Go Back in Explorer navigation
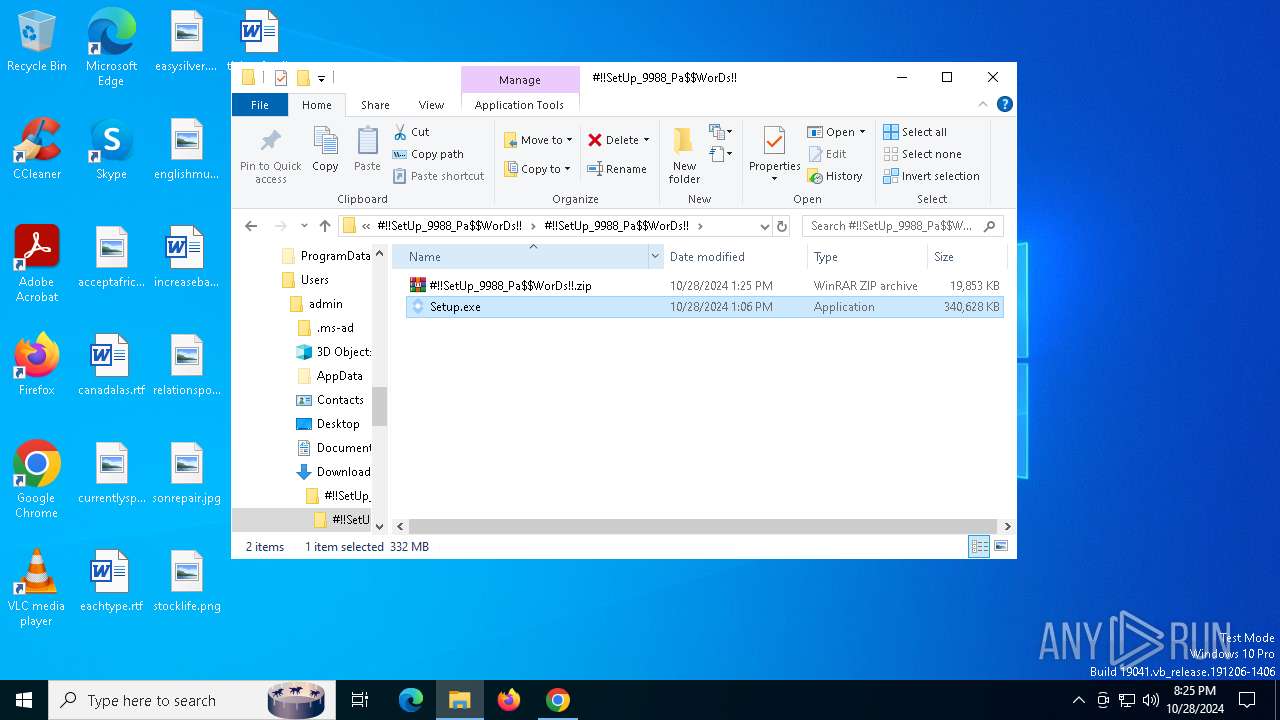The height and width of the screenshot is (720, 1280). click(251, 226)
